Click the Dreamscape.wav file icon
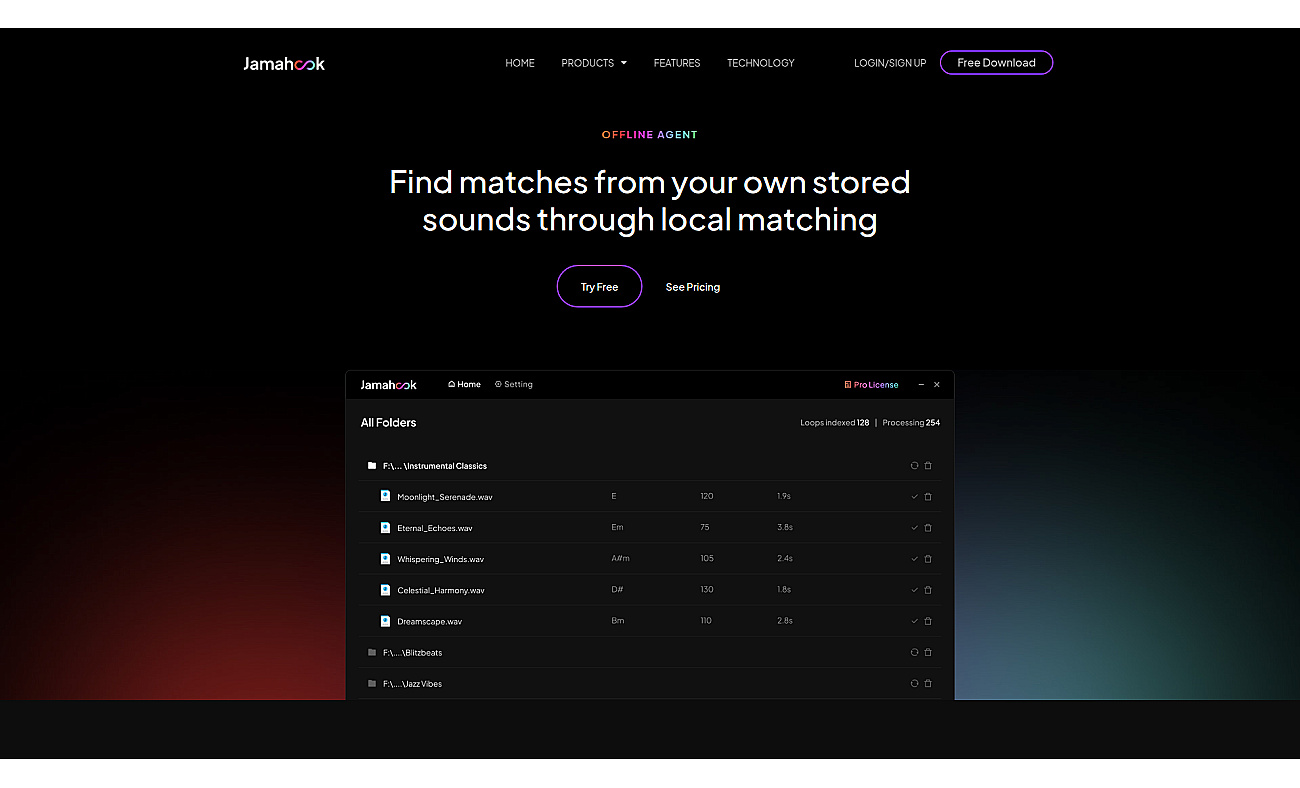 [x=385, y=621]
